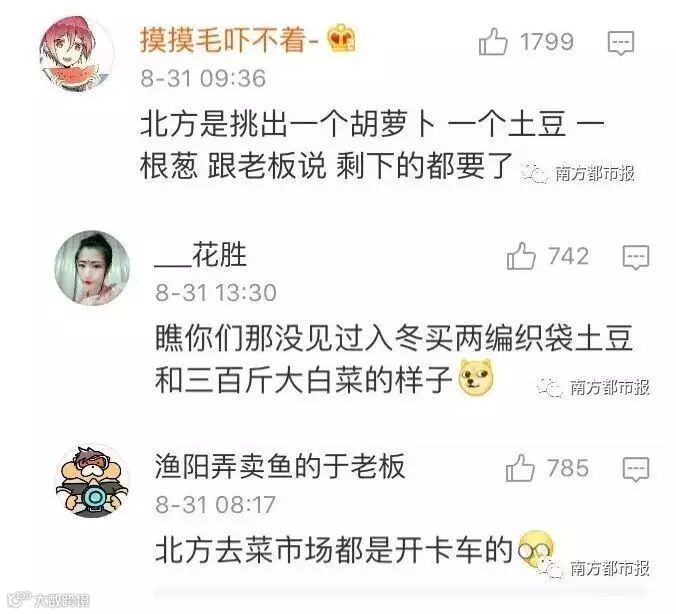The width and height of the screenshot is (676, 614).
Task: Open reply icon on 摸摸毛吓不着's comment
Action: point(621,43)
